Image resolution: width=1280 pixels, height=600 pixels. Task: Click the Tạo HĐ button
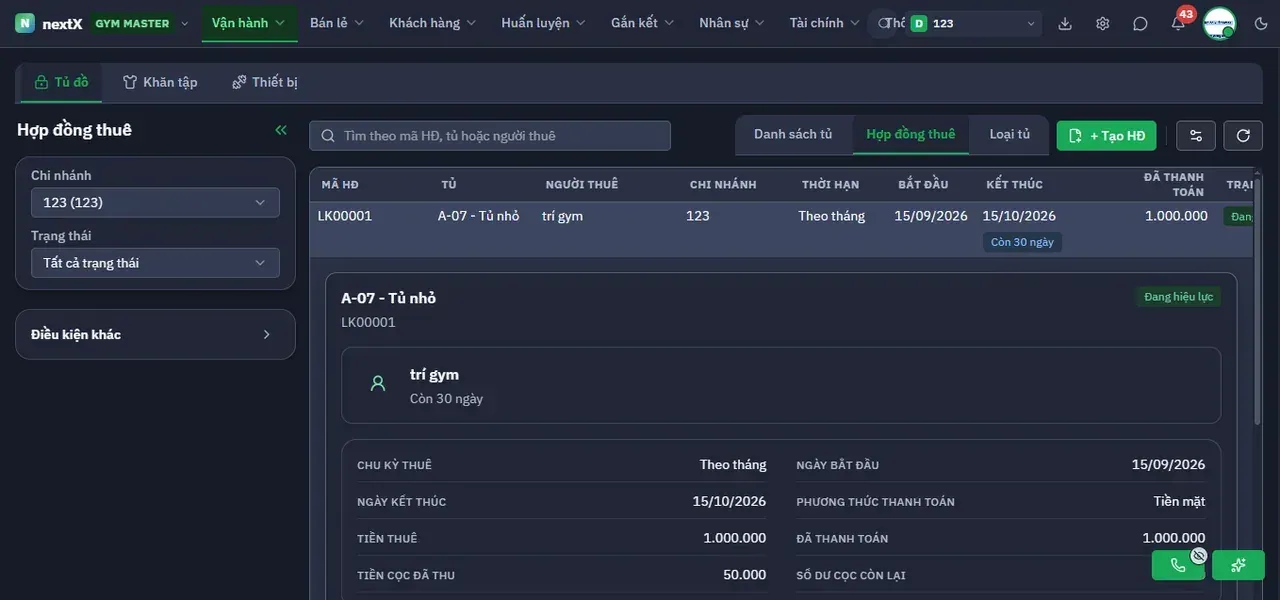1107,136
